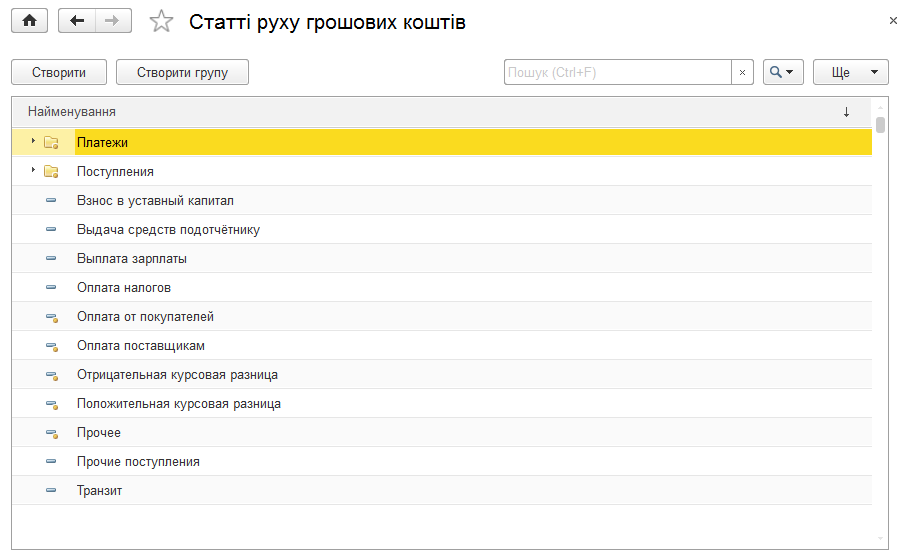Image resolution: width=902 pixels, height=556 pixels.
Task: Select Оплата налогов
Action: [442, 287]
